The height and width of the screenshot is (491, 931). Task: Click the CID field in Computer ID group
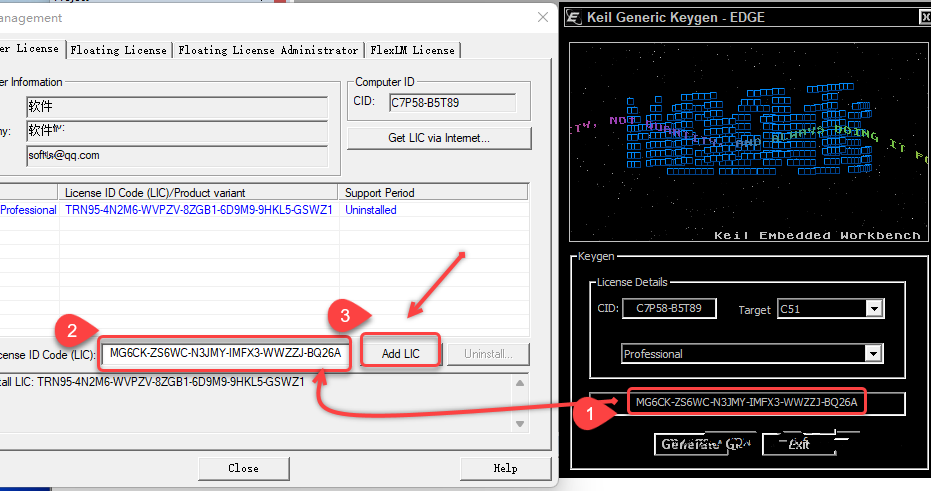coord(452,103)
